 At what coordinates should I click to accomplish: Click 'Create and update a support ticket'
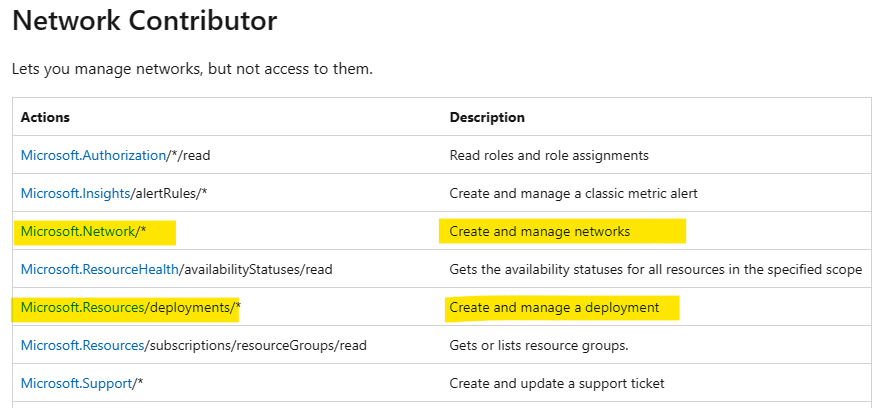coord(557,384)
